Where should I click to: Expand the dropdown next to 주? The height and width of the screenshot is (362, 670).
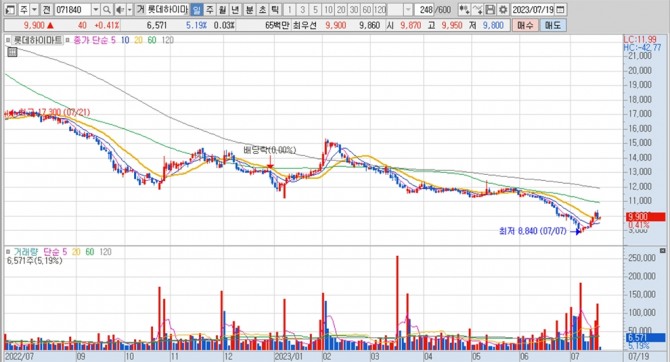(x=34, y=9)
